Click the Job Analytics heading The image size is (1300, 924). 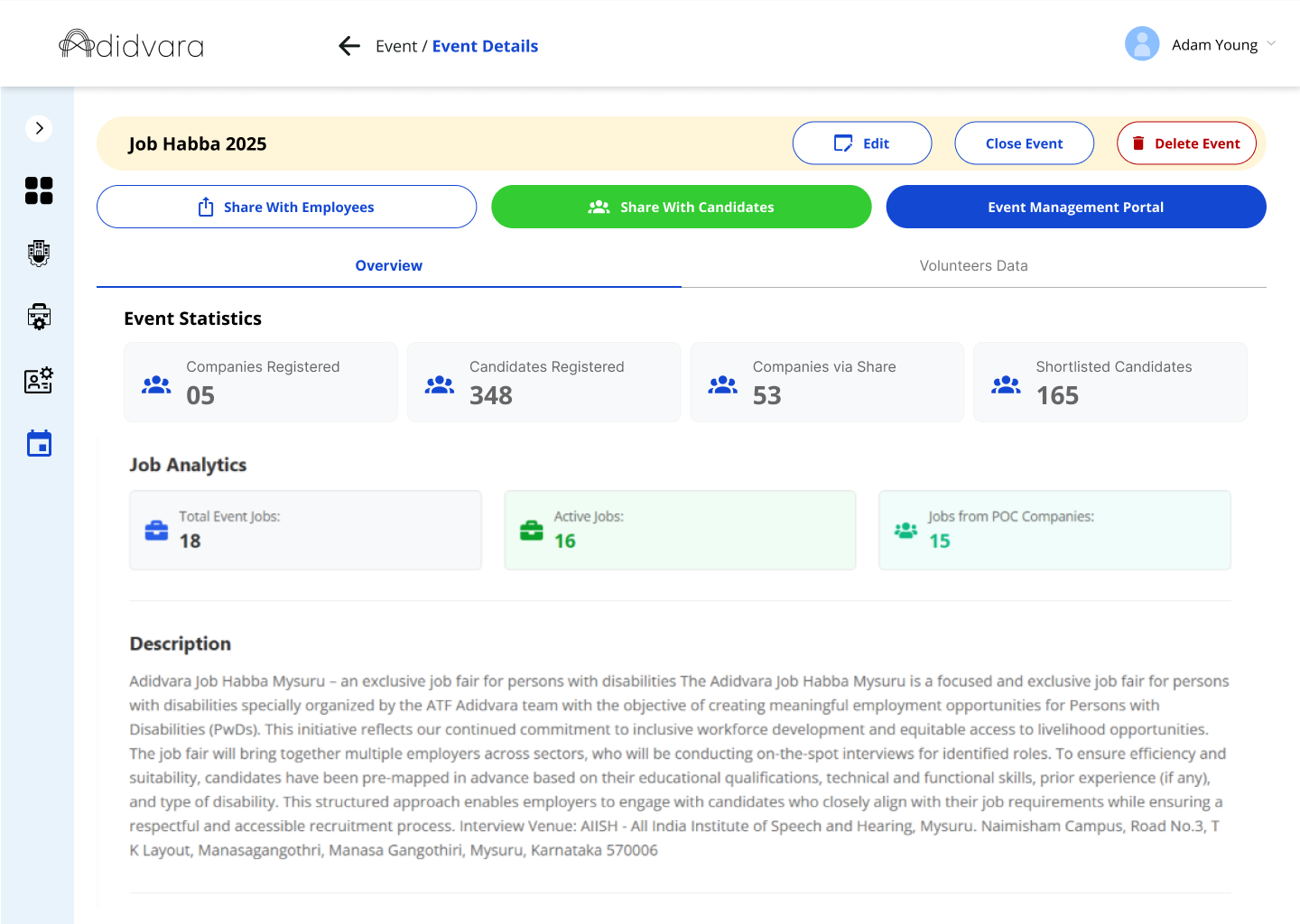[188, 465]
